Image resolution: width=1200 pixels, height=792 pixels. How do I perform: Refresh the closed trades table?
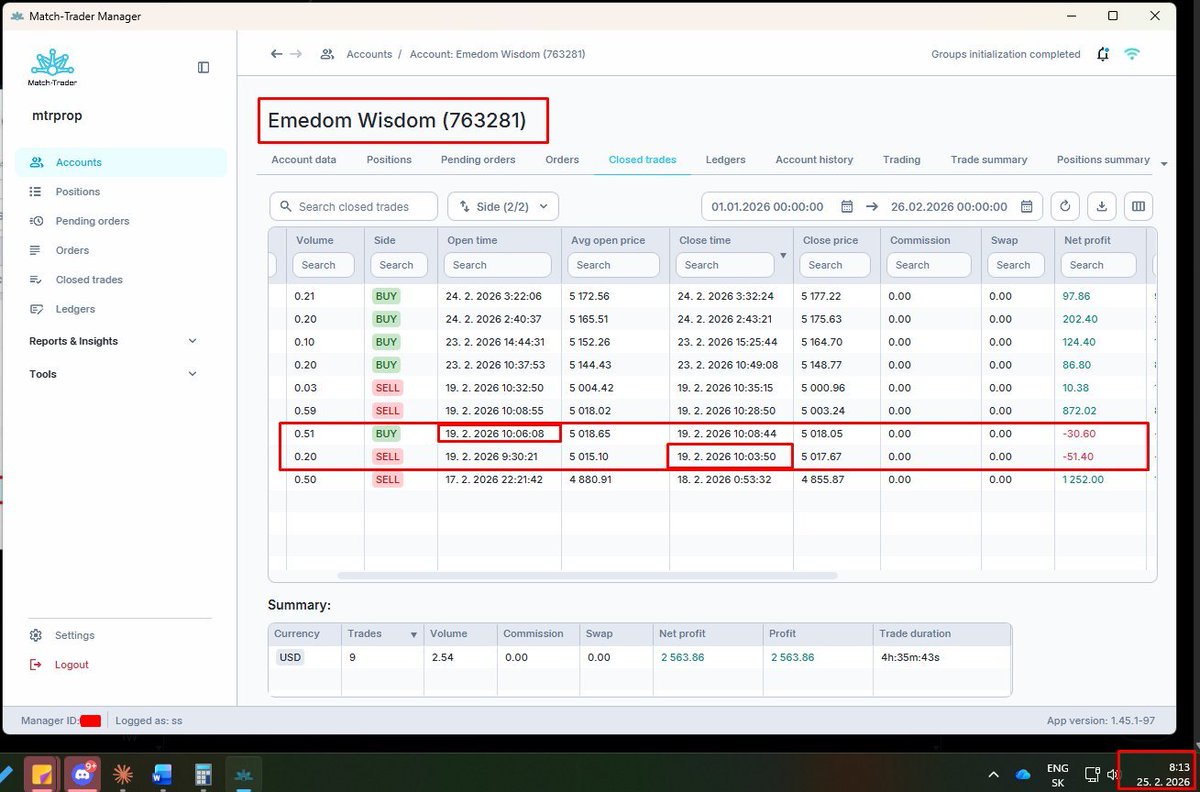[x=1064, y=206]
